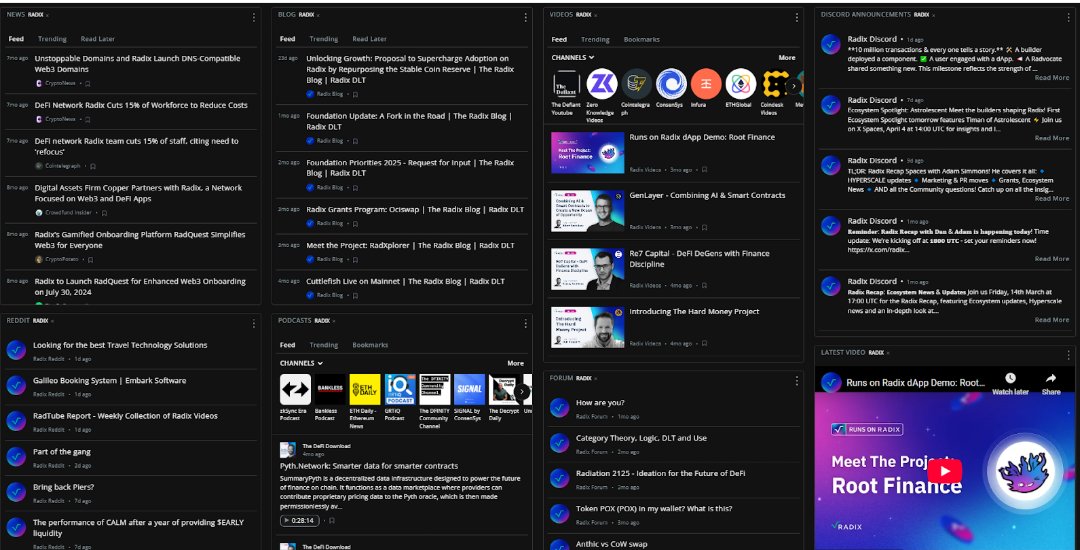The image size is (1080, 550).
Task: Select The Decrypt Daily podcast icon
Action: point(504,390)
